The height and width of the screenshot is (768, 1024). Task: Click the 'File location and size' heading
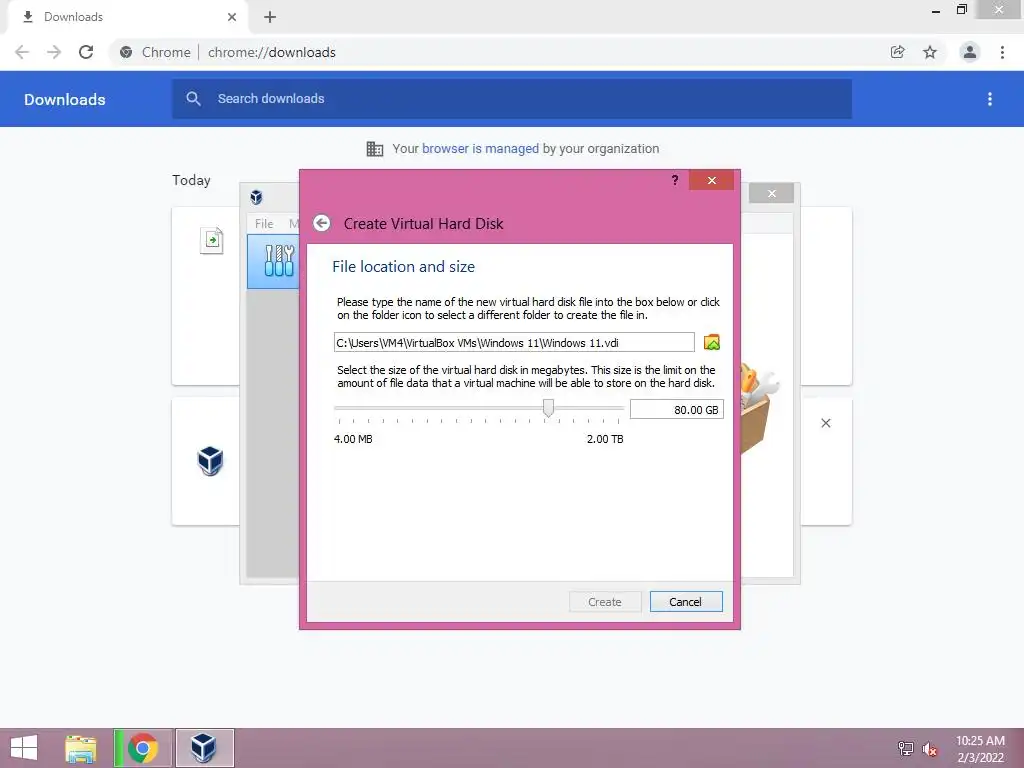404,266
